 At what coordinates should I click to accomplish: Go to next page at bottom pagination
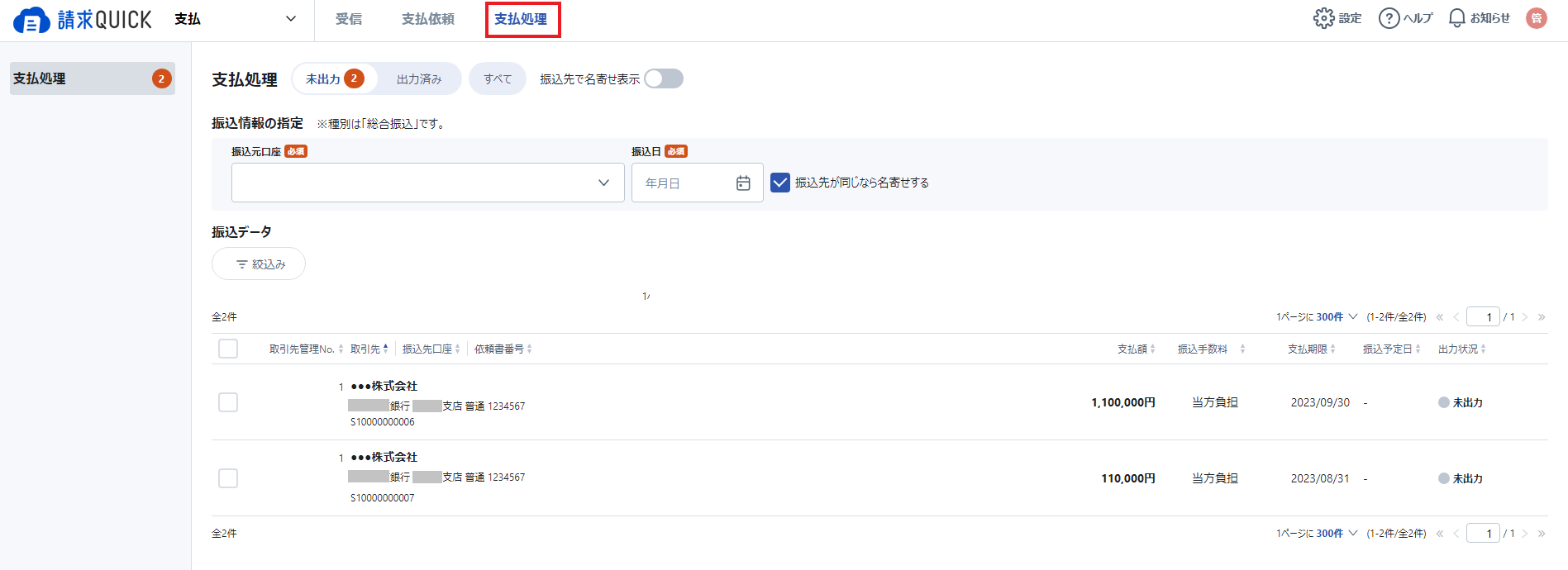[x=1525, y=534]
